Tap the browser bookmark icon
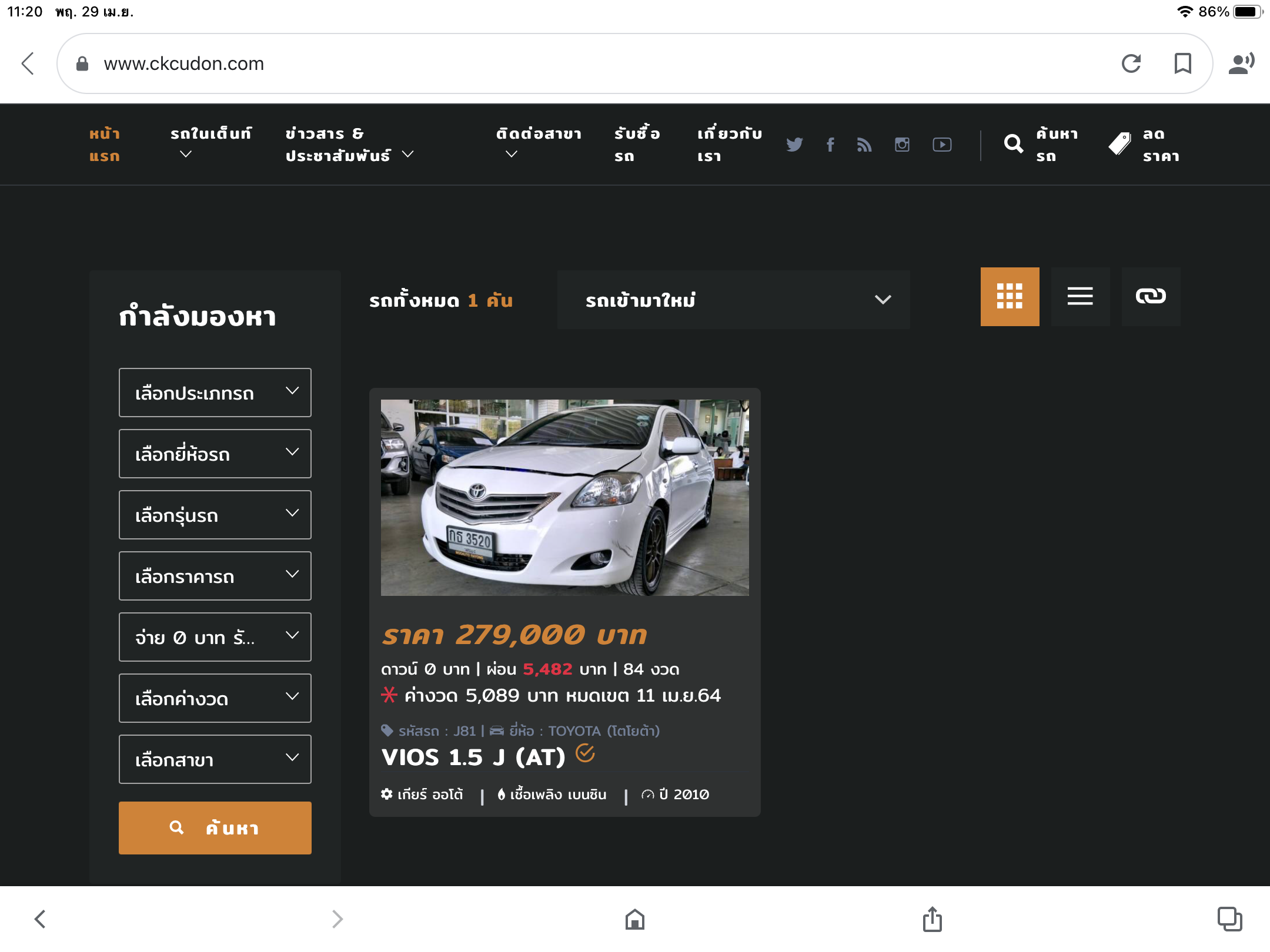 click(x=1182, y=63)
